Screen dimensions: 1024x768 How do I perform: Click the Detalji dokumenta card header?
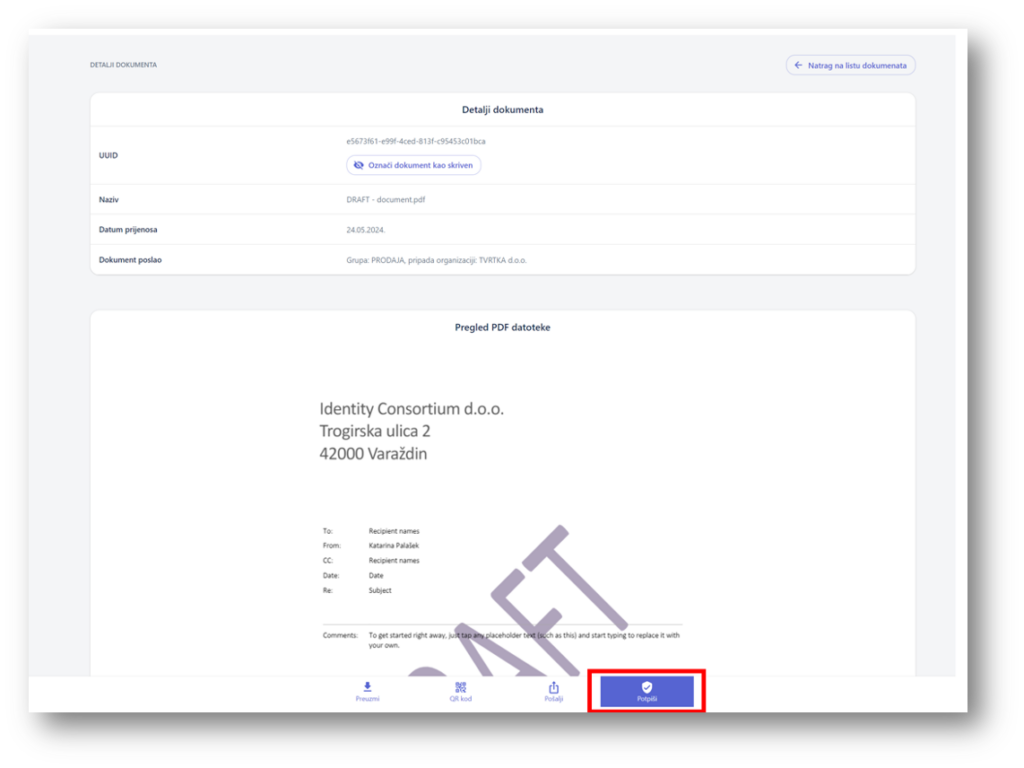tap(502, 110)
